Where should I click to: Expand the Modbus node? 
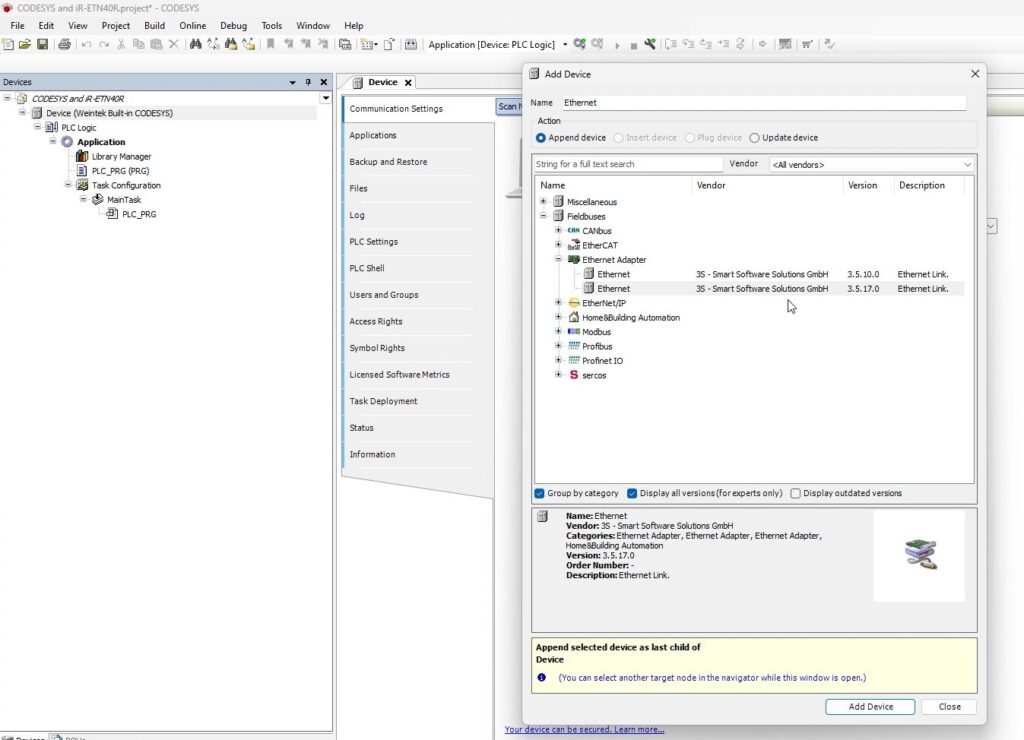click(x=558, y=331)
